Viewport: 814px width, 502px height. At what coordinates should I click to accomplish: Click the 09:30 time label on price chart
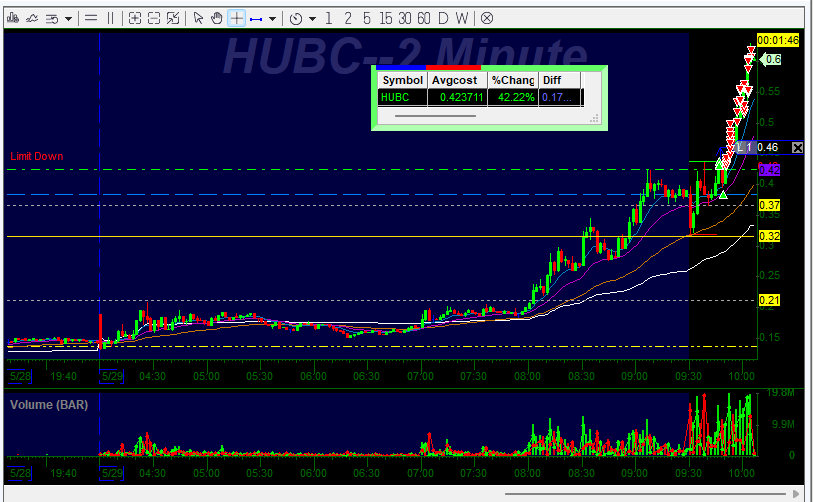(x=689, y=376)
